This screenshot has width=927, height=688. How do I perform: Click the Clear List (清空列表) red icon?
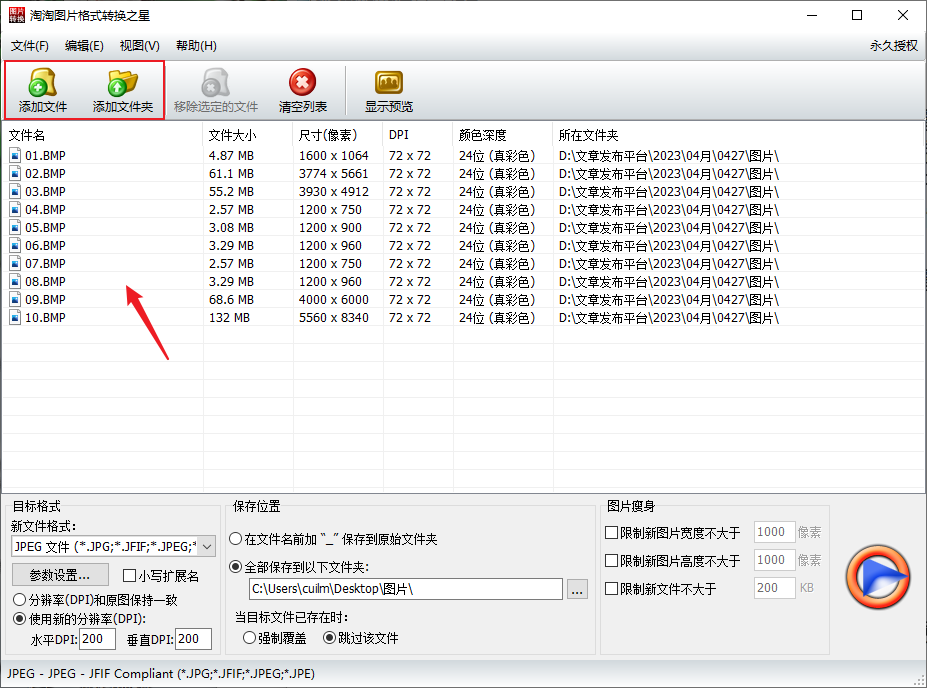coord(302,83)
